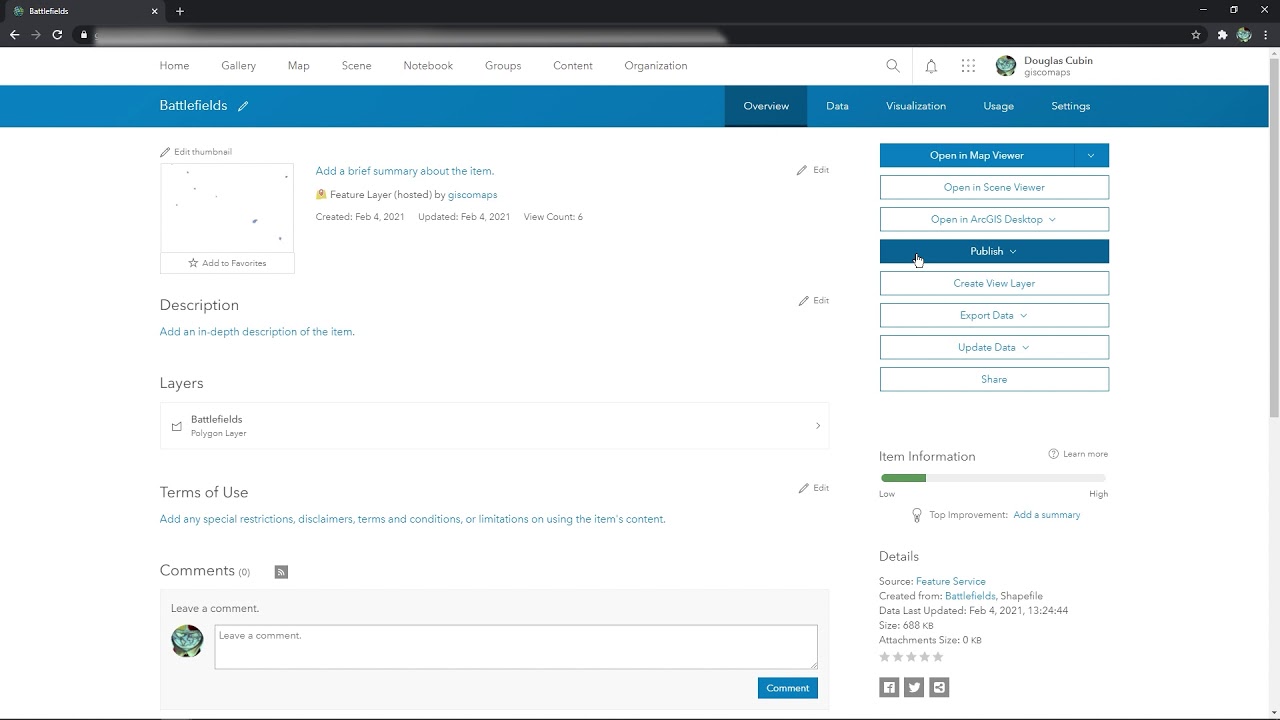Image resolution: width=1280 pixels, height=720 pixels.
Task: Open Scene in top navigation
Action: coord(356,66)
